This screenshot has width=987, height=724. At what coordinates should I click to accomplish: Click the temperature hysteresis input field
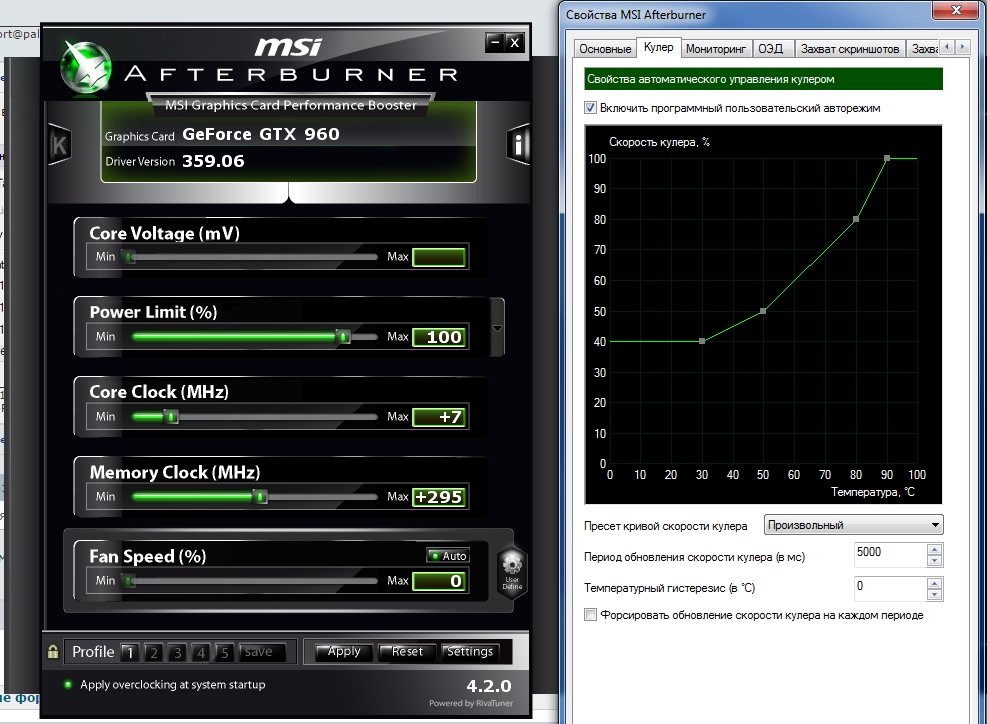click(890, 589)
